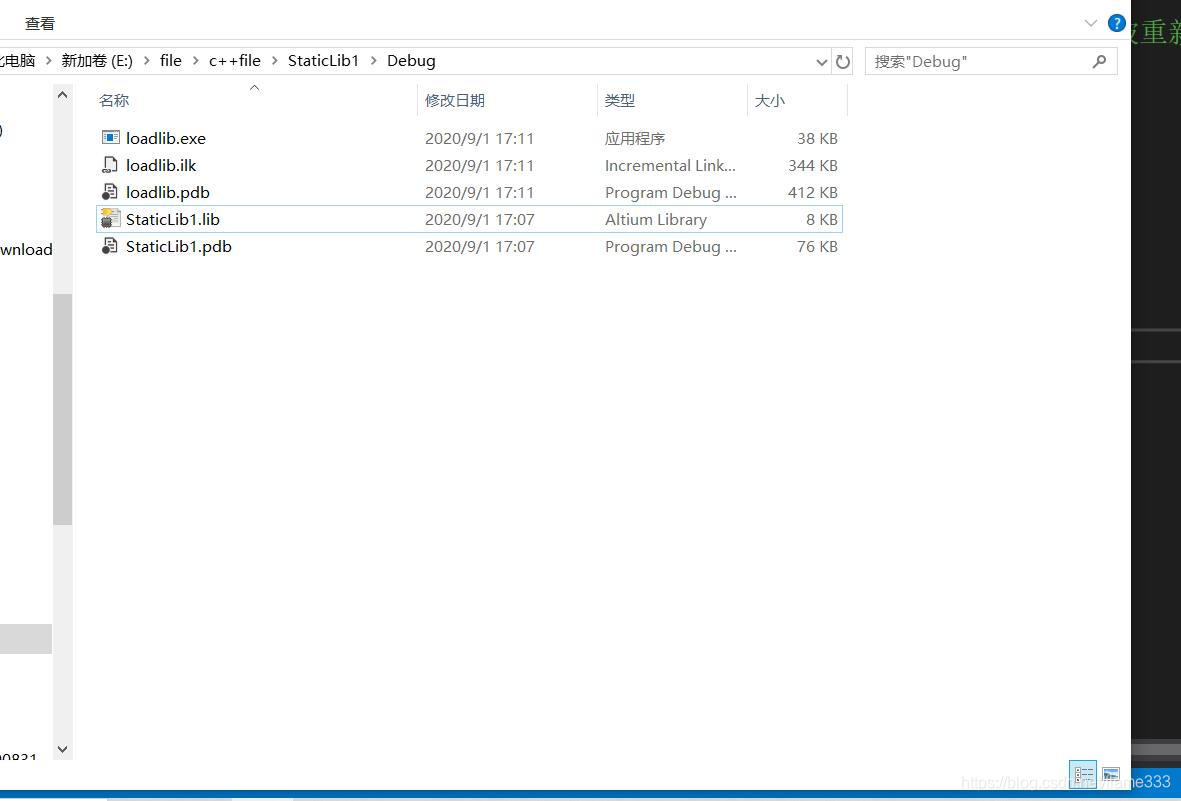
Task: Expand breadcrumb arrow after StaticLib1
Action: 373,61
